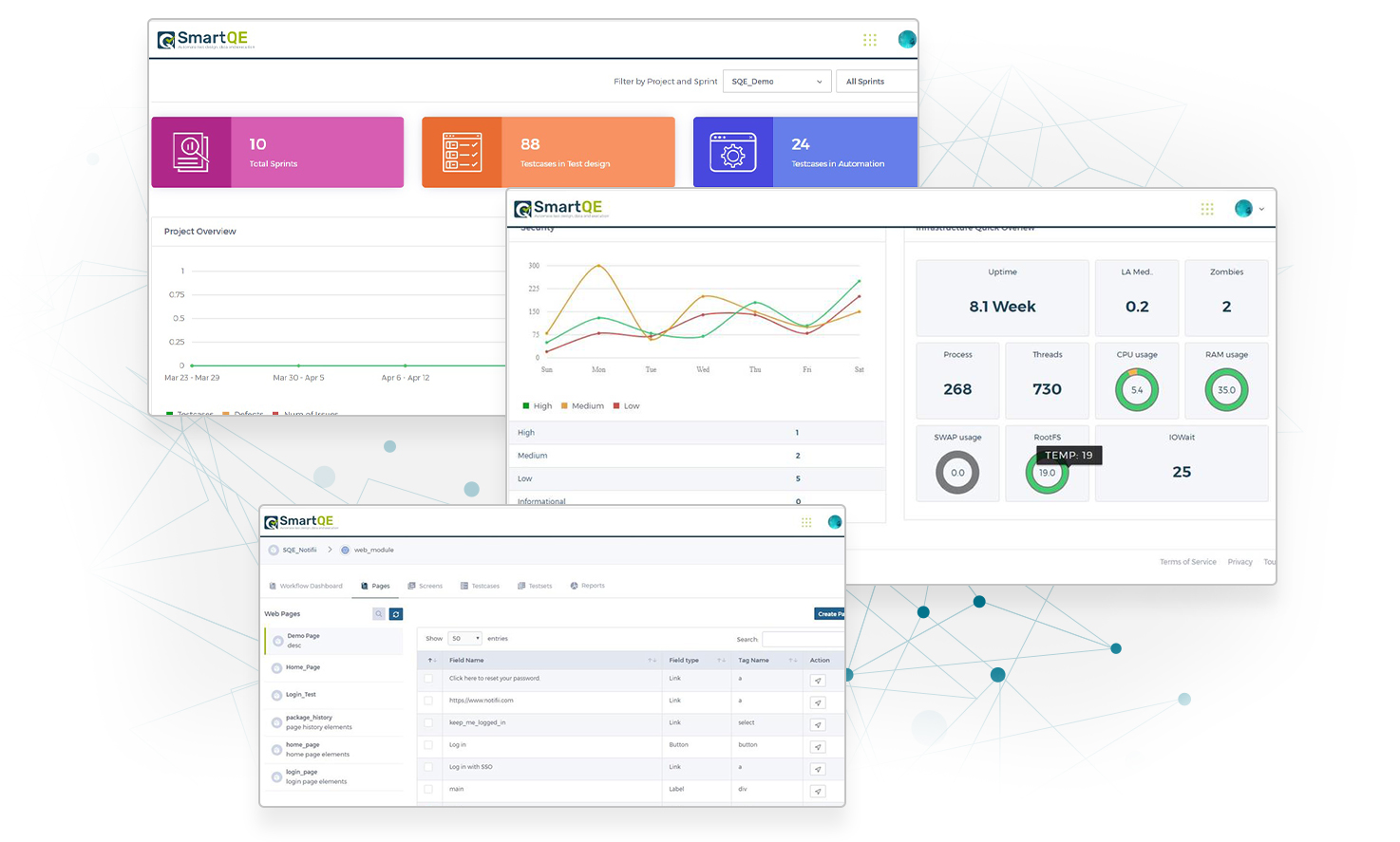The height and width of the screenshot is (842, 1400).
Task: Click profile avatar in sprint dashboard window
Action: 907,39
